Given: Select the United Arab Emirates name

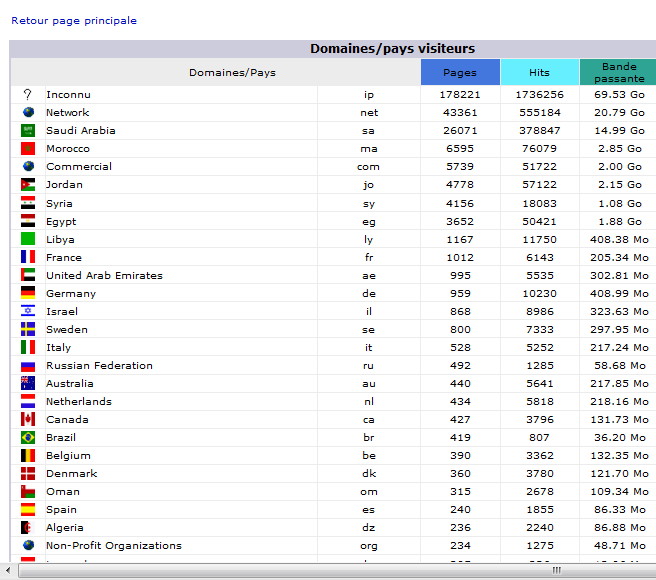Looking at the screenshot, I should click(x=104, y=275).
